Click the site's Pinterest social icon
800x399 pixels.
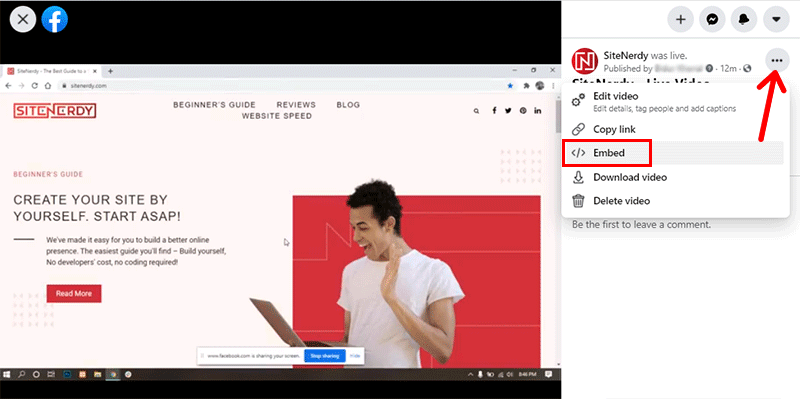(x=523, y=111)
